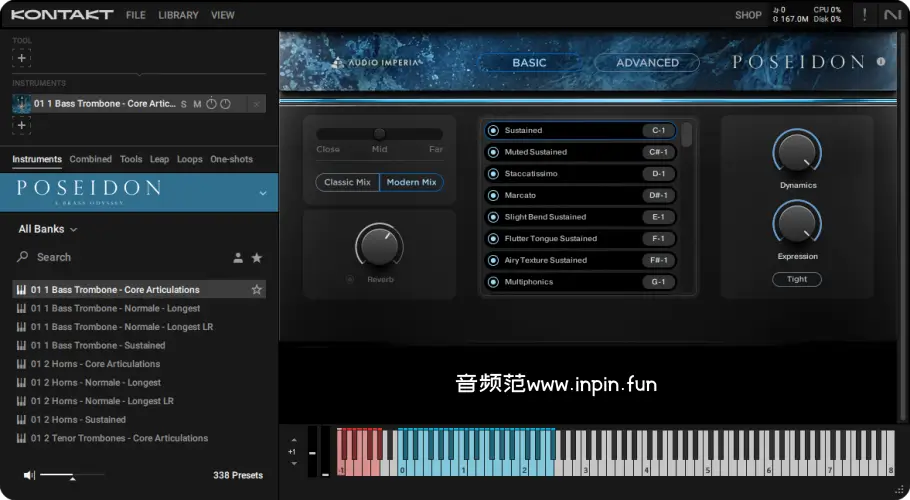Switch to the Advanced tab

coord(647,62)
